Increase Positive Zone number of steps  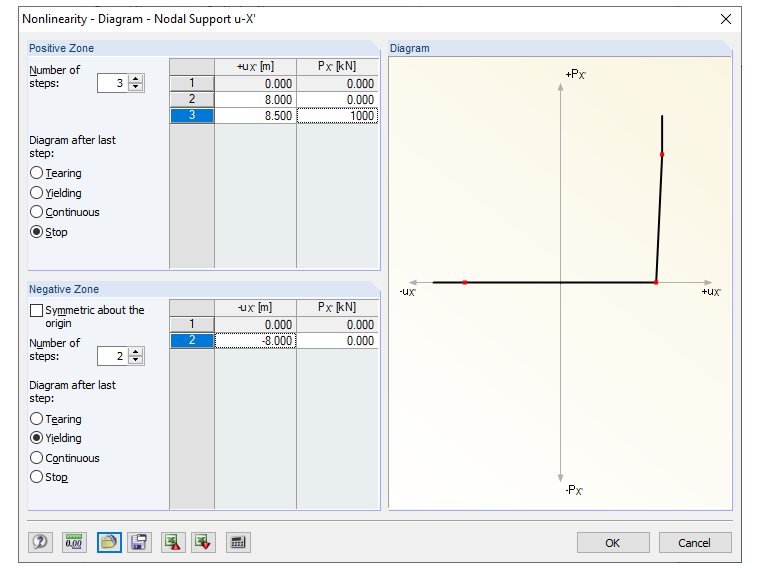pyautogui.click(x=136, y=79)
